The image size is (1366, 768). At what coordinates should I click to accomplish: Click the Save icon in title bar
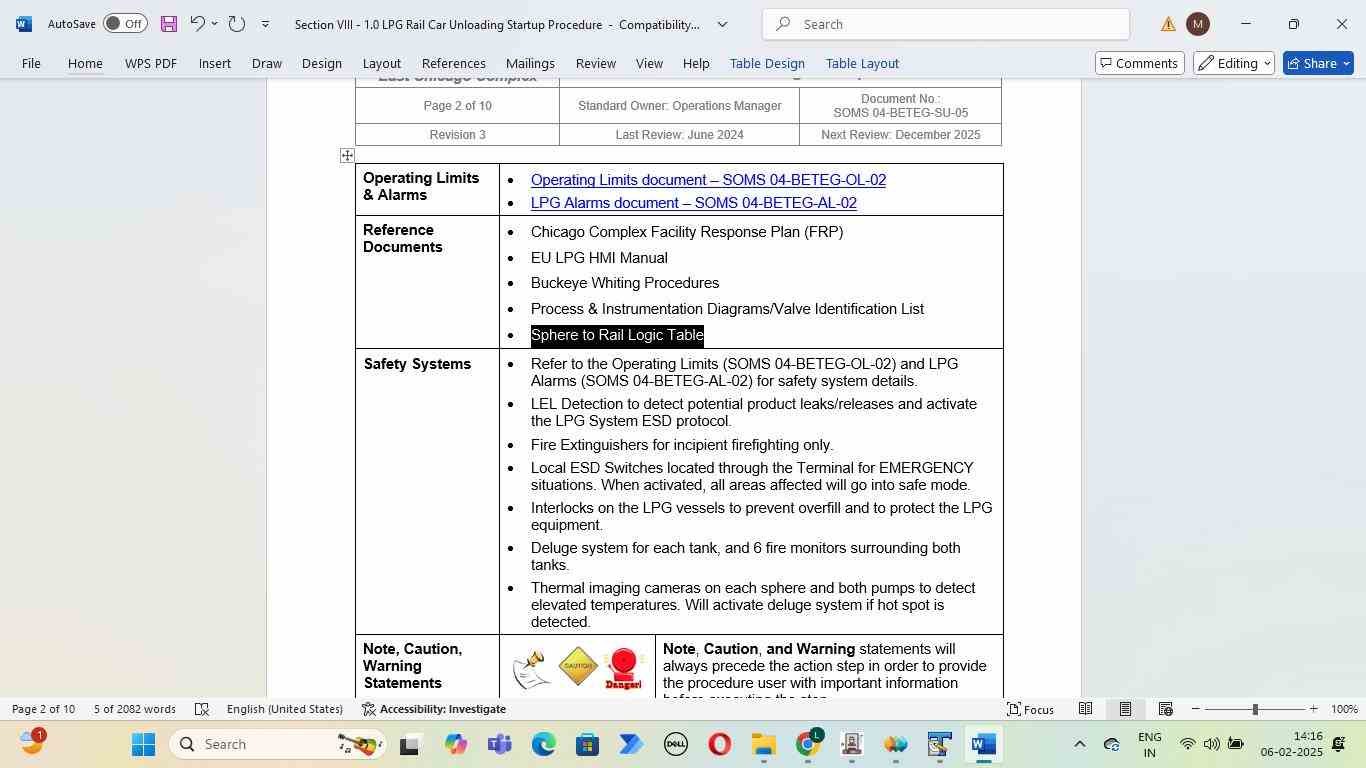point(168,24)
